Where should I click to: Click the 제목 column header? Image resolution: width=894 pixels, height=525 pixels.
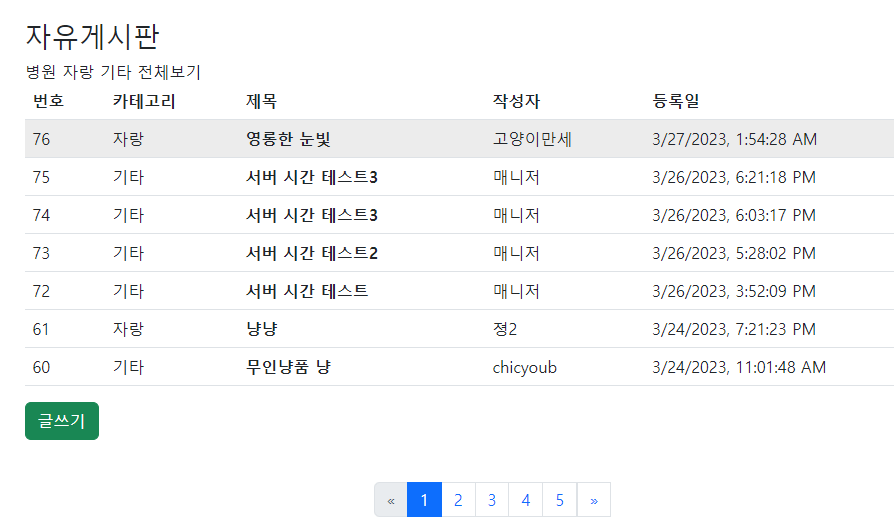261,101
